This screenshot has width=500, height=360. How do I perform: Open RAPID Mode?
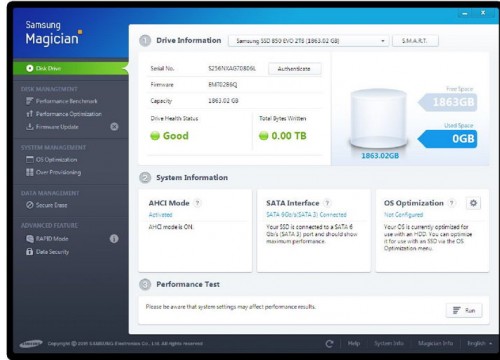click(52, 239)
